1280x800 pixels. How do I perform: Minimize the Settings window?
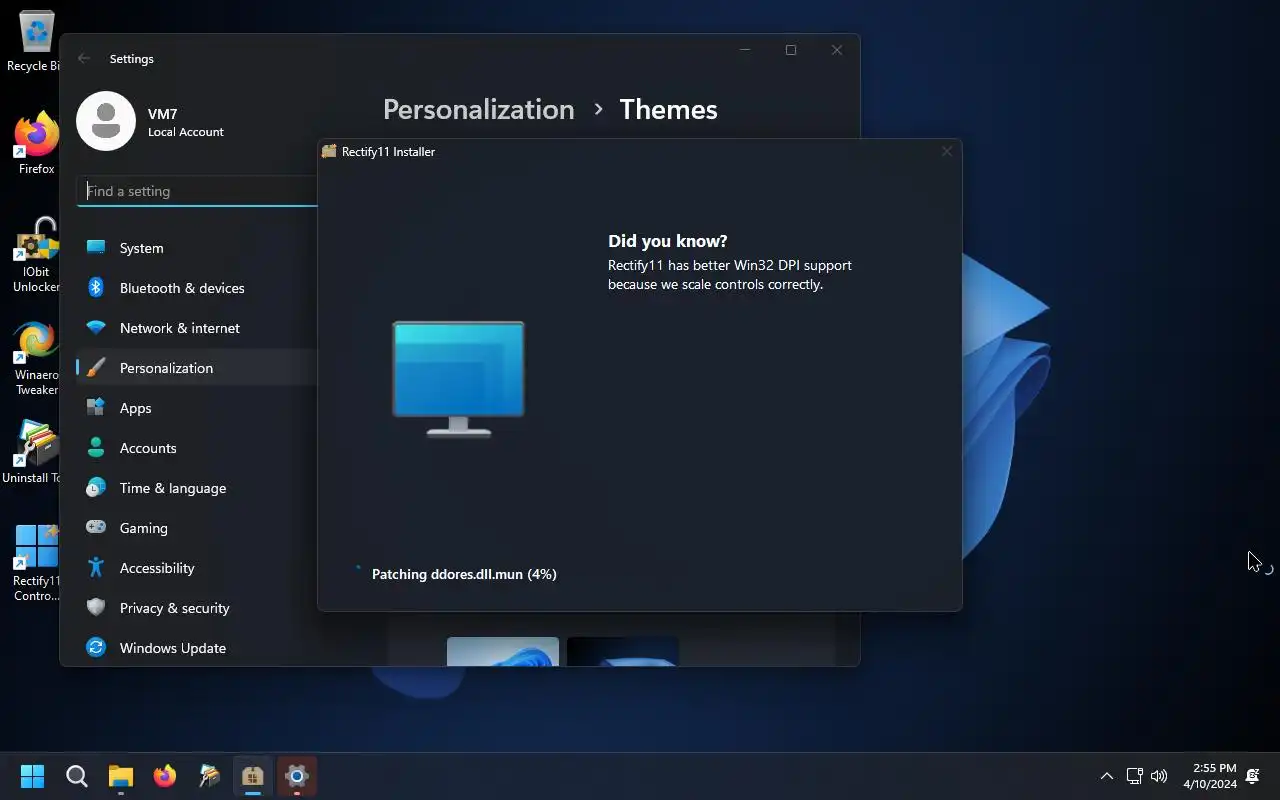(x=745, y=50)
